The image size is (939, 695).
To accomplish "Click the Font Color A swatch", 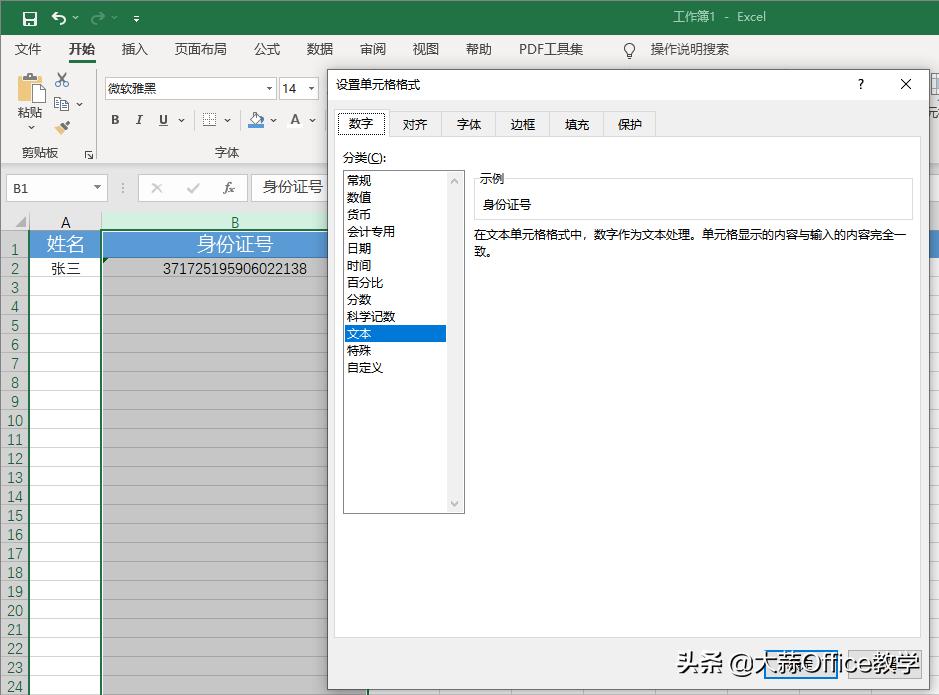I will (x=296, y=119).
